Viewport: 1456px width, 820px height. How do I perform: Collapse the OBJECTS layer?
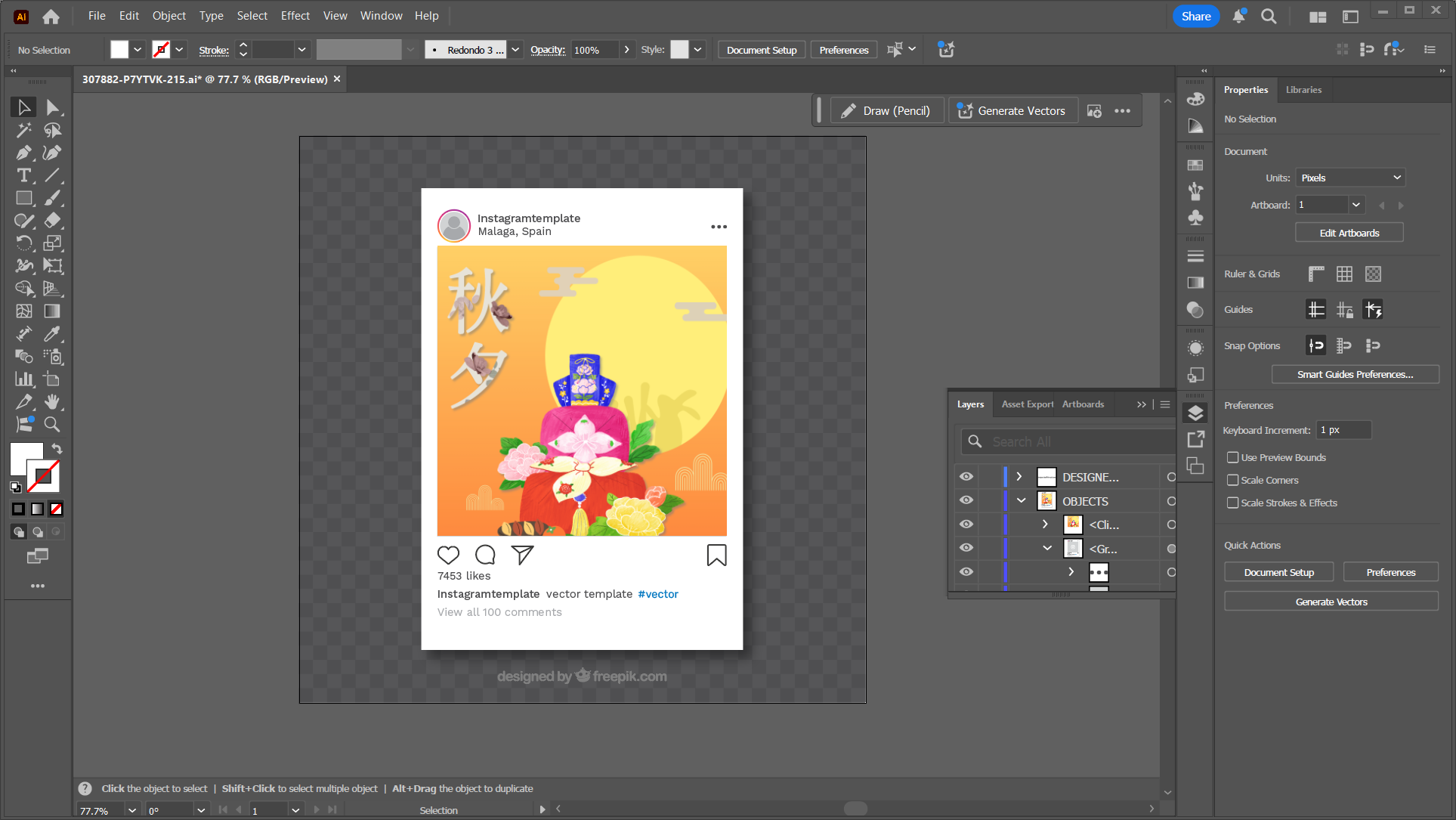tap(1021, 500)
